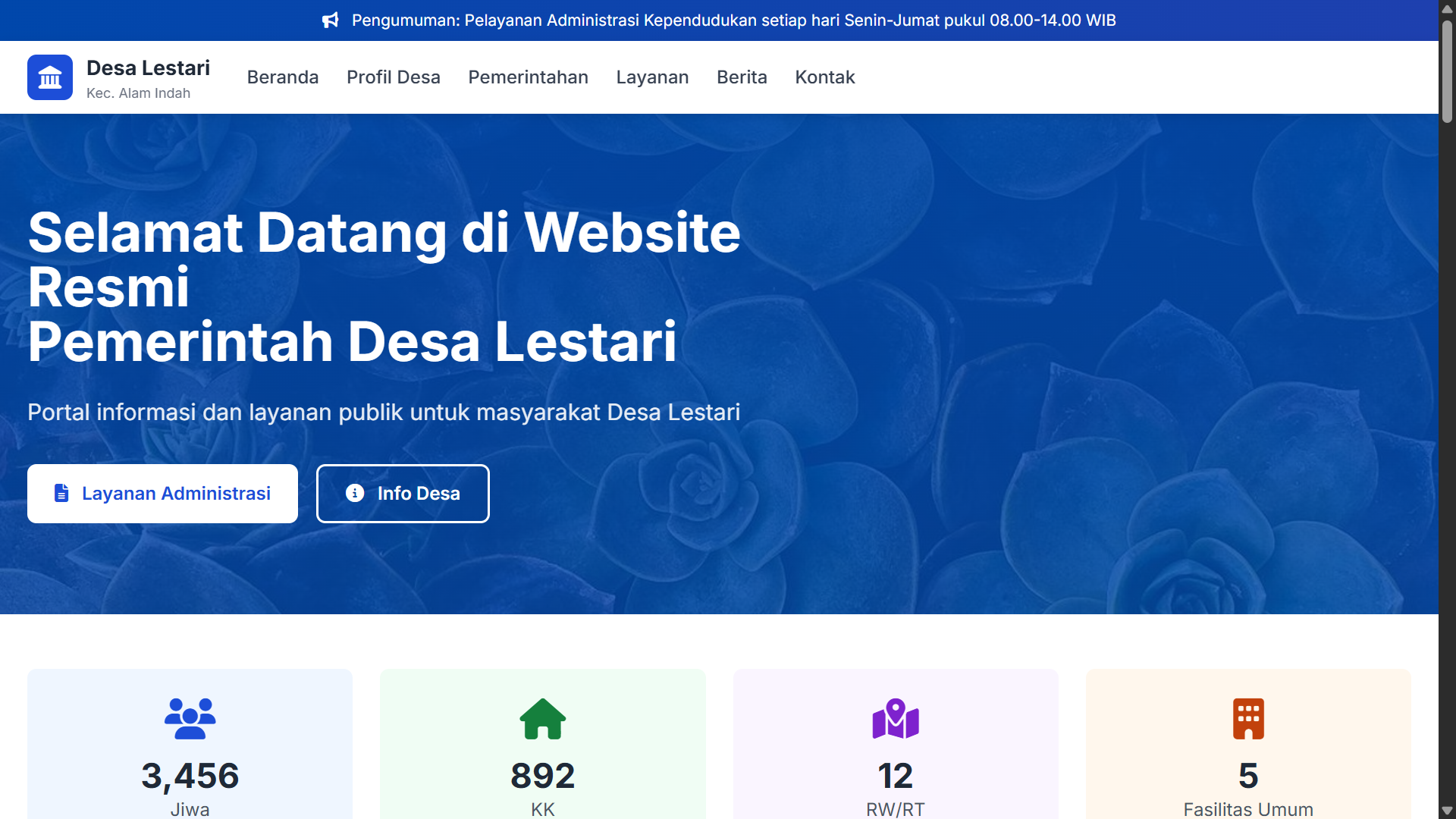This screenshot has width=1456, height=819.
Task: Click the Desa Lestari building logo icon
Action: pos(49,77)
